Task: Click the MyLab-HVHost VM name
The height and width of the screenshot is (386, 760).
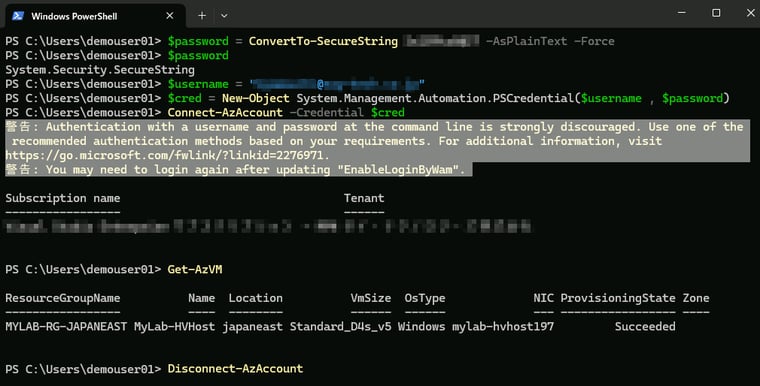Action: click(174, 326)
